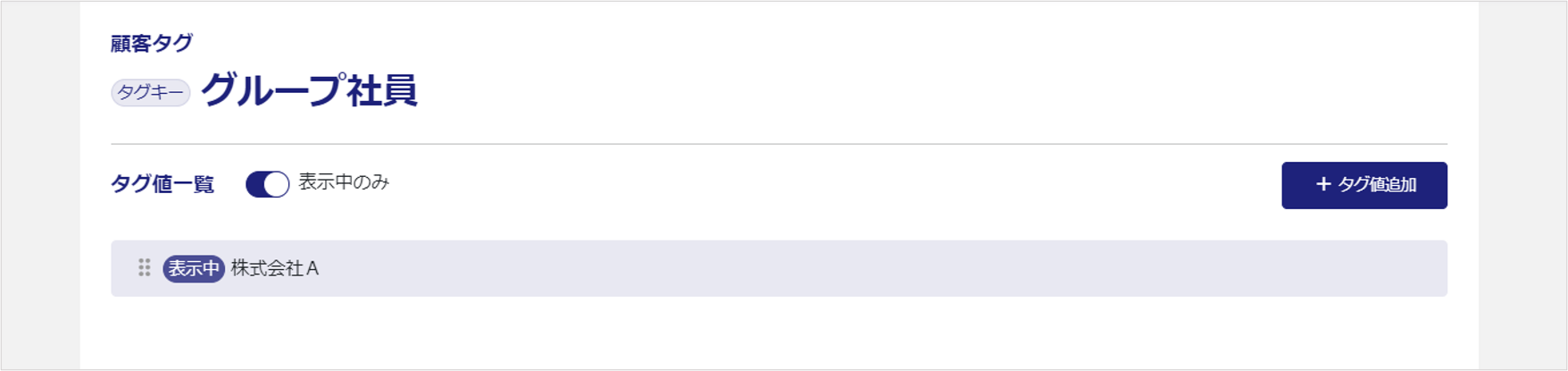This screenshot has height=371, width=1568.
Task: Click the タグ値一覧 heading
Action: [163, 184]
